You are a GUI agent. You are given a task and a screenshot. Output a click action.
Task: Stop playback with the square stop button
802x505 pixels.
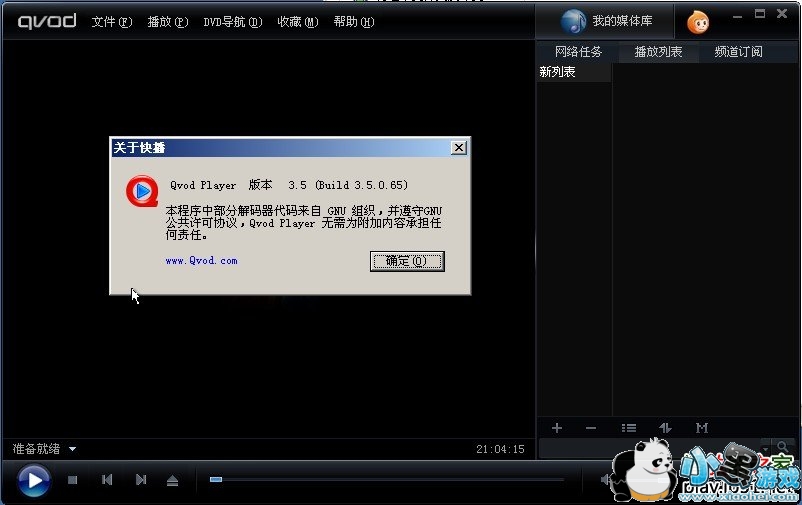[73, 480]
